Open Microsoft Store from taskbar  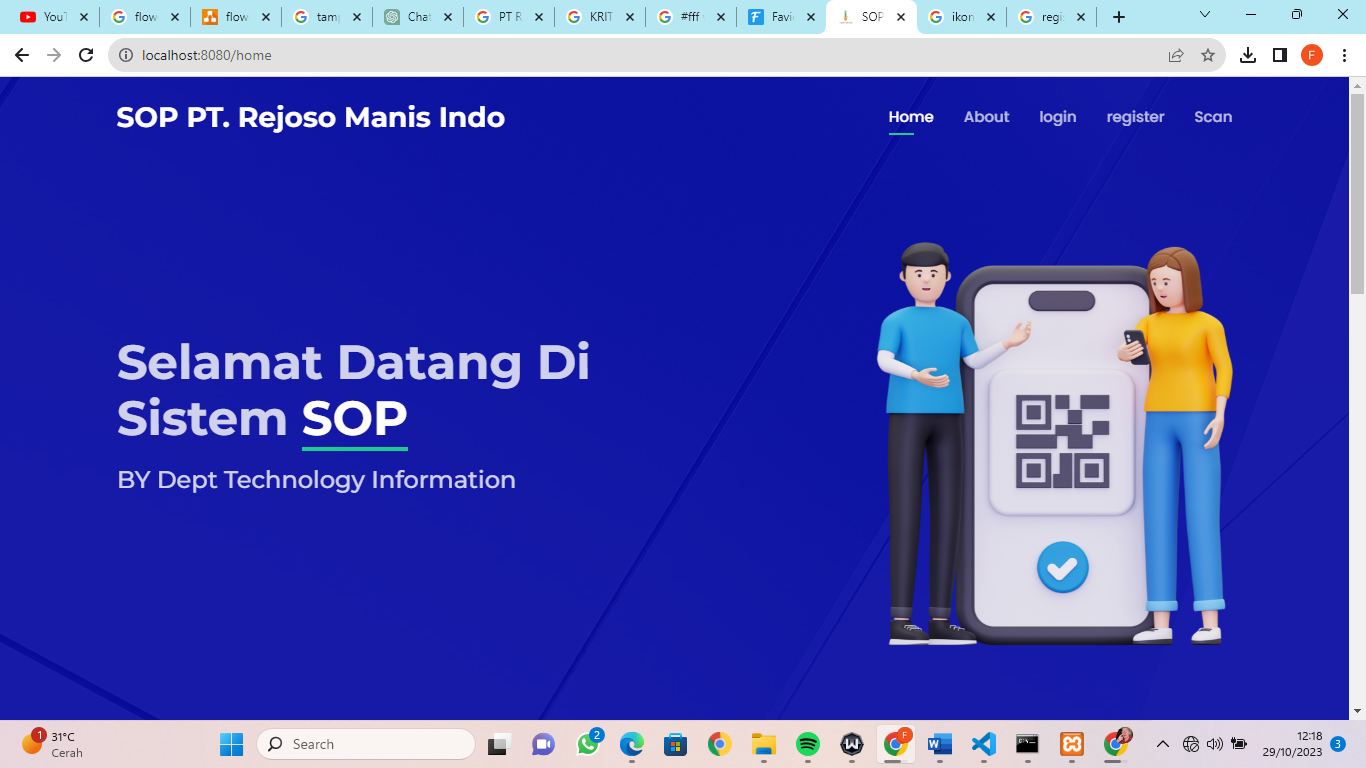(675, 744)
